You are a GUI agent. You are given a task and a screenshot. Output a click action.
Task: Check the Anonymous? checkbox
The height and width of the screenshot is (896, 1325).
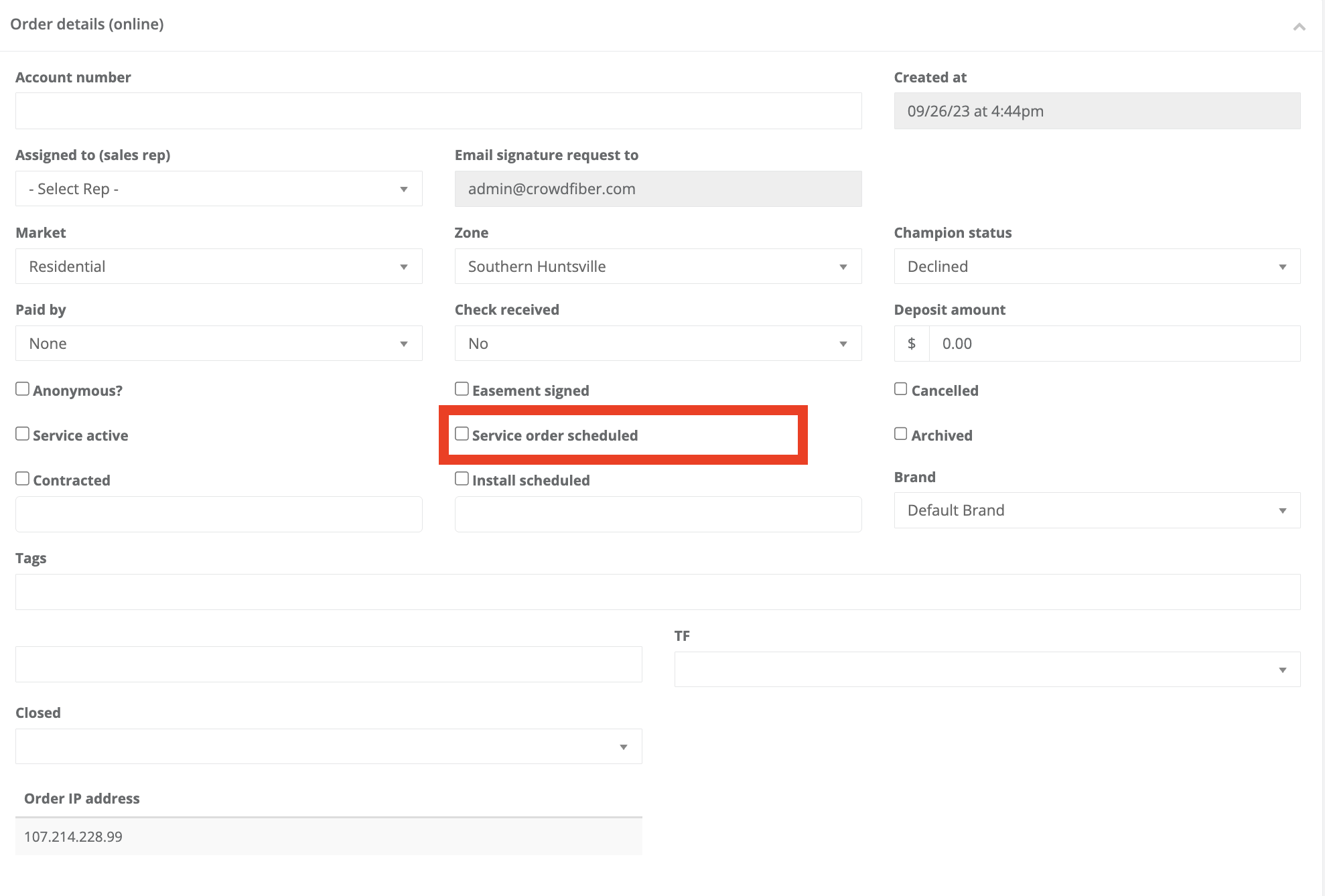pyautogui.click(x=23, y=389)
